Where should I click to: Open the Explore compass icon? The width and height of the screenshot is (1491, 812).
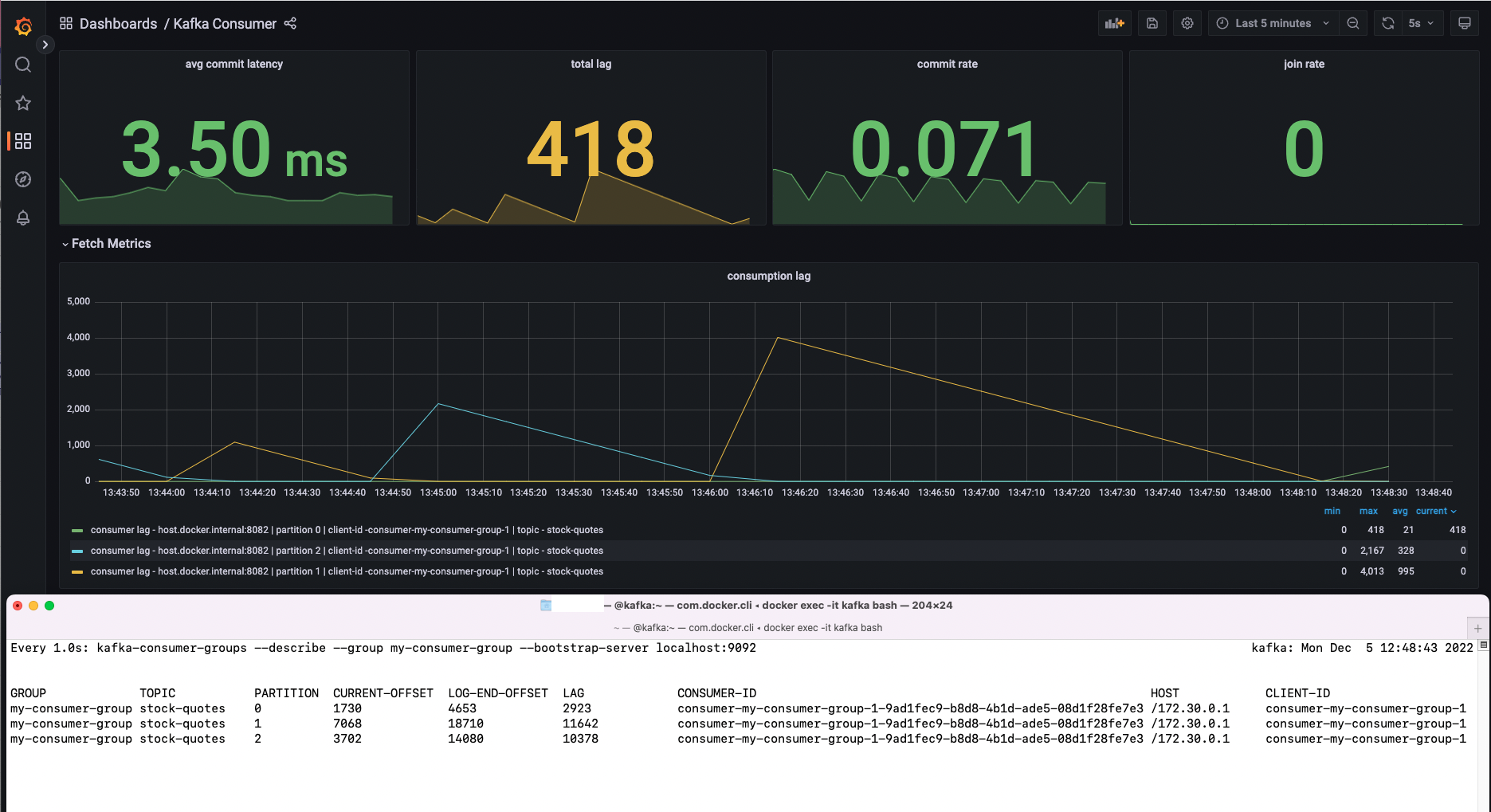[23, 179]
